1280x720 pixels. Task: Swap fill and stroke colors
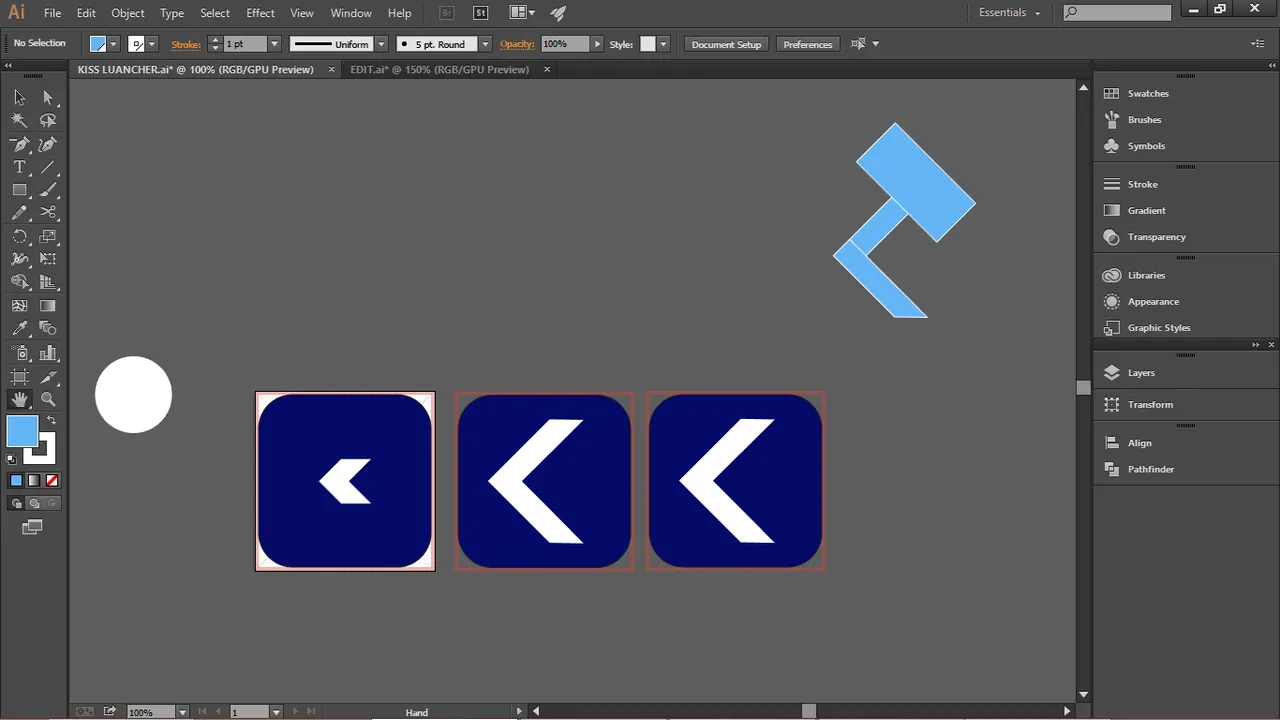51,420
